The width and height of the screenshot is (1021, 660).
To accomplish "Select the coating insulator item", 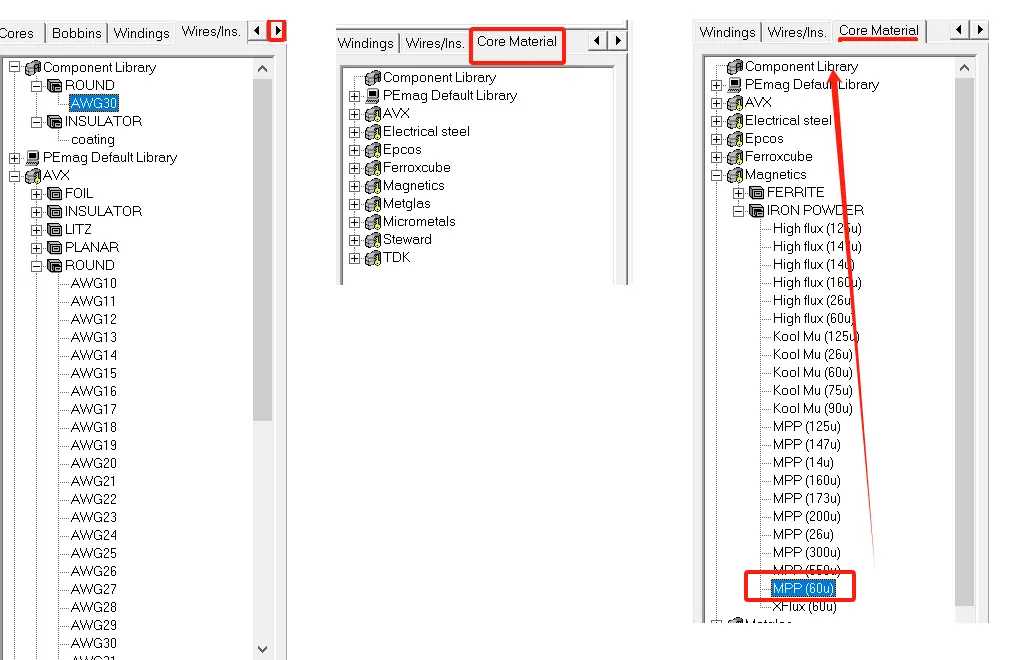I will coord(93,139).
